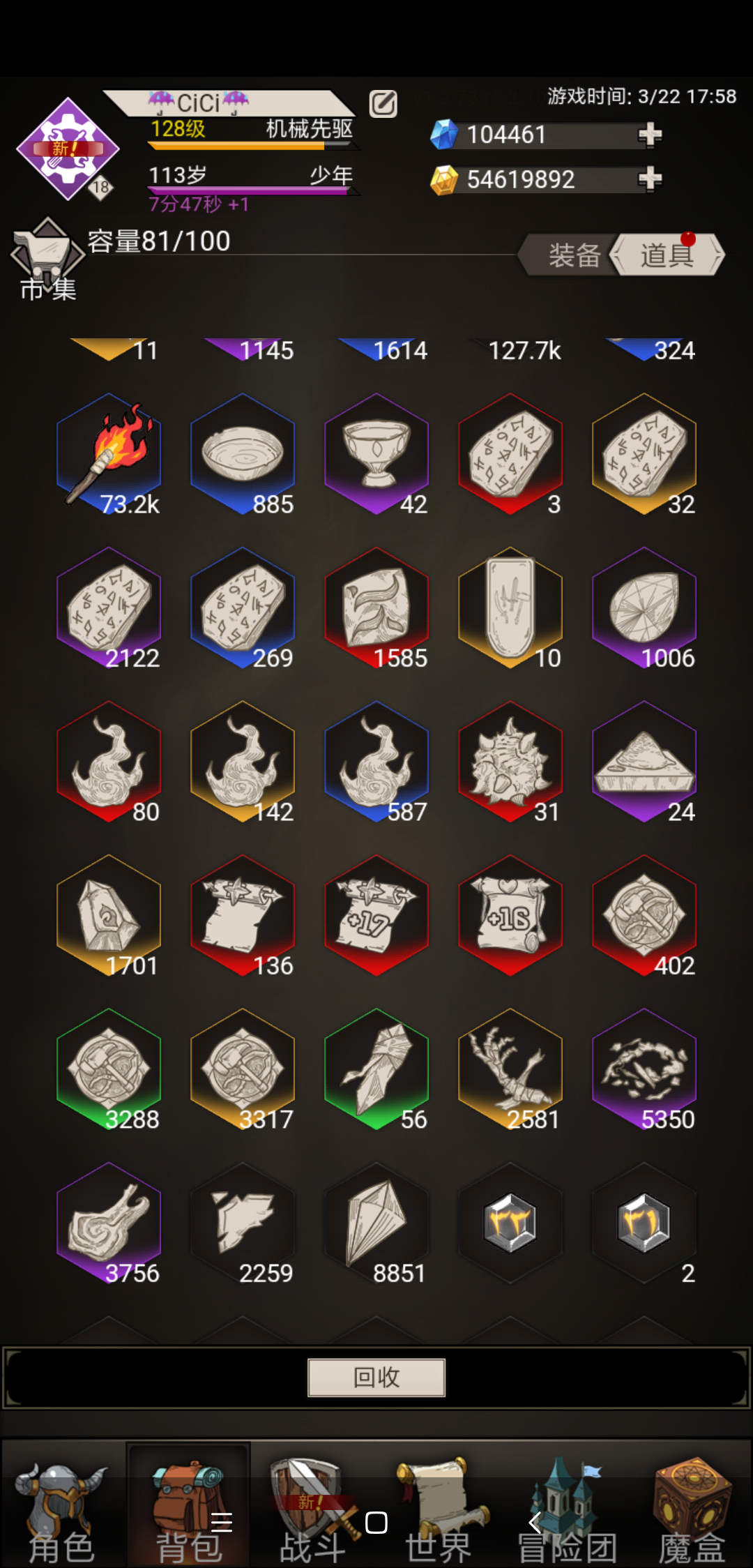
Task: Select the shield tablet item with 10
Action: tap(510, 608)
